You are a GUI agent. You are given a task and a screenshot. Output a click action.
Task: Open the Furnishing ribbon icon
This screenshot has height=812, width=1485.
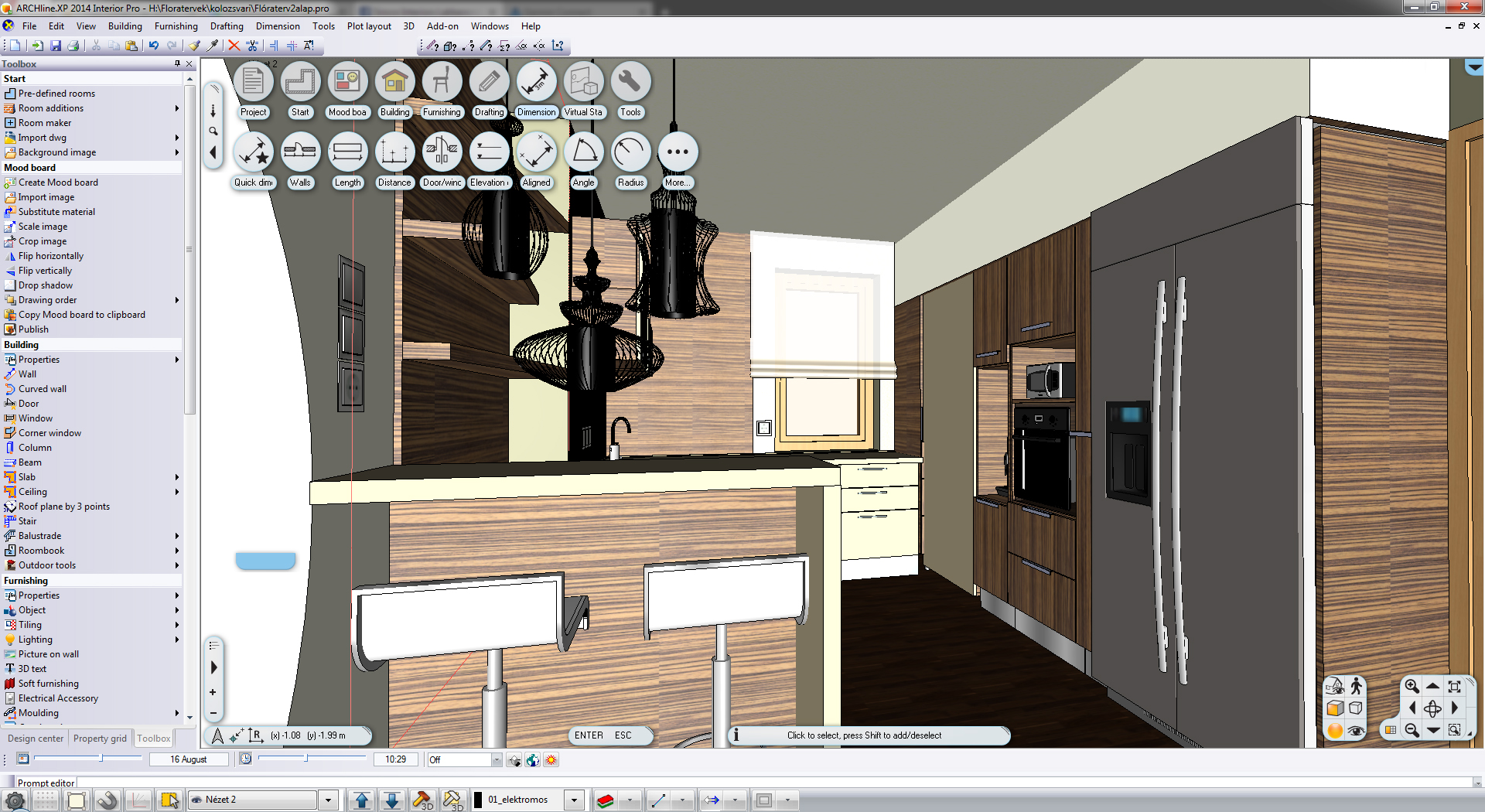coord(442,82)
